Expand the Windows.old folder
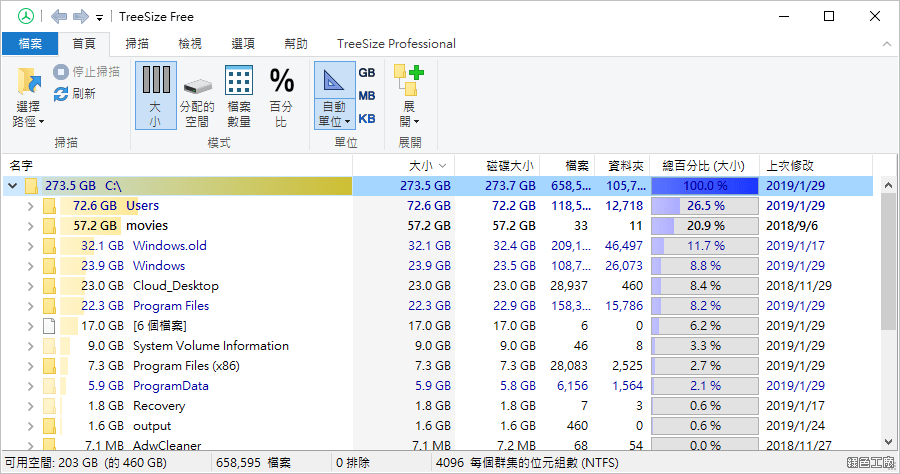The width and height of the screenshot is (900, 474). (30, 246)
